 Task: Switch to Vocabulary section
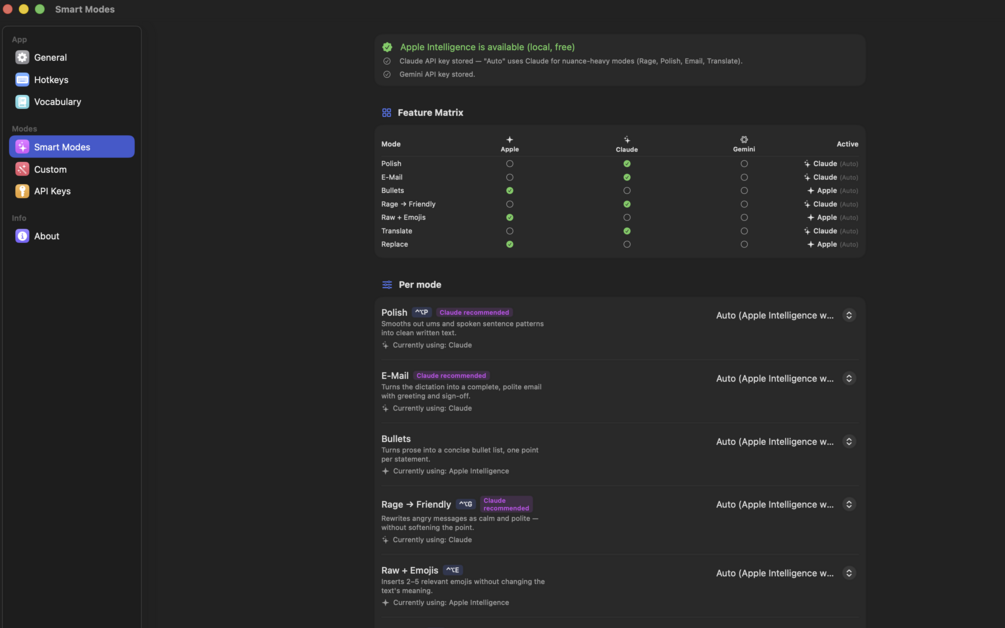pyautogui.click(x=72, y=102)
